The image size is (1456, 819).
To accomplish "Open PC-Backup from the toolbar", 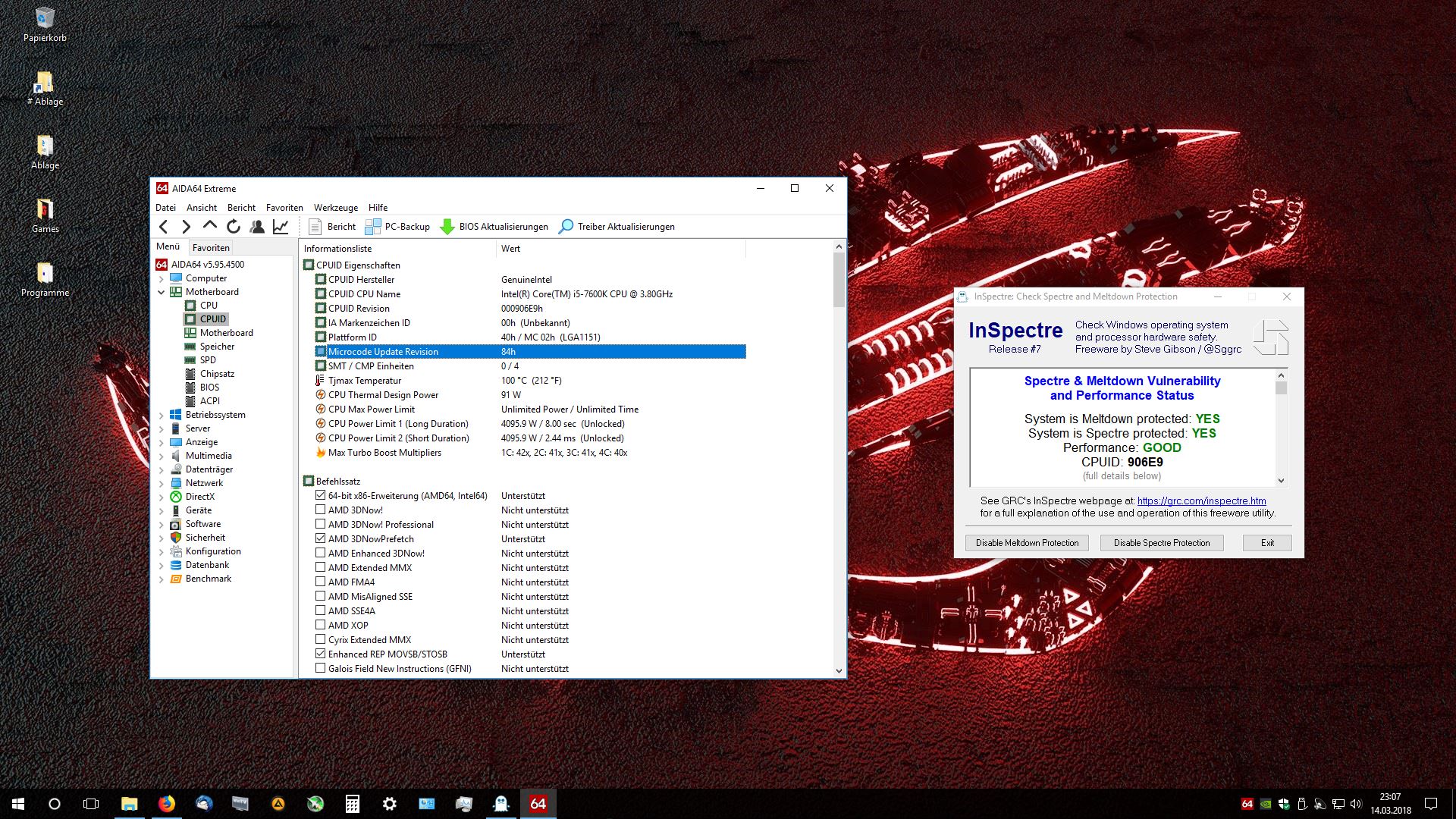I will (x=397, y=226).
